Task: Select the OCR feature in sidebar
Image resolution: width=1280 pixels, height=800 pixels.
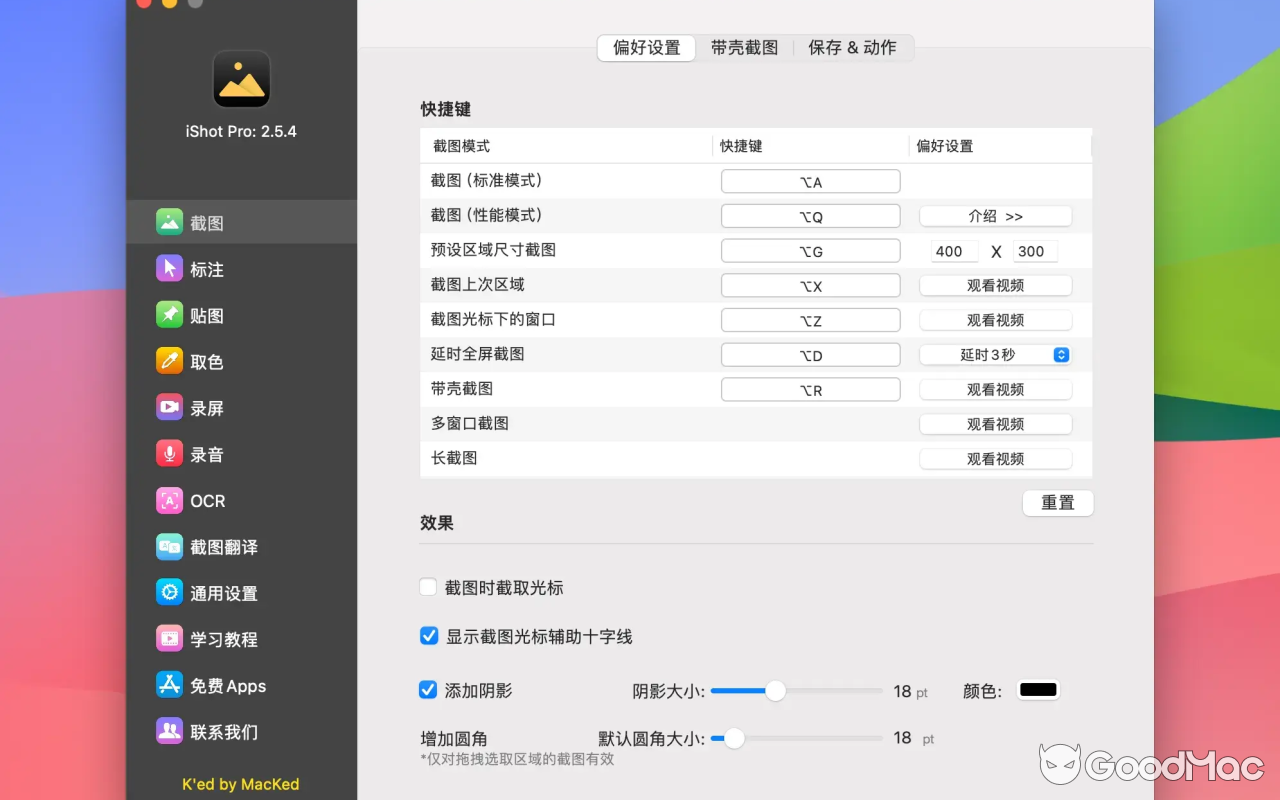Action: (206, 500)
